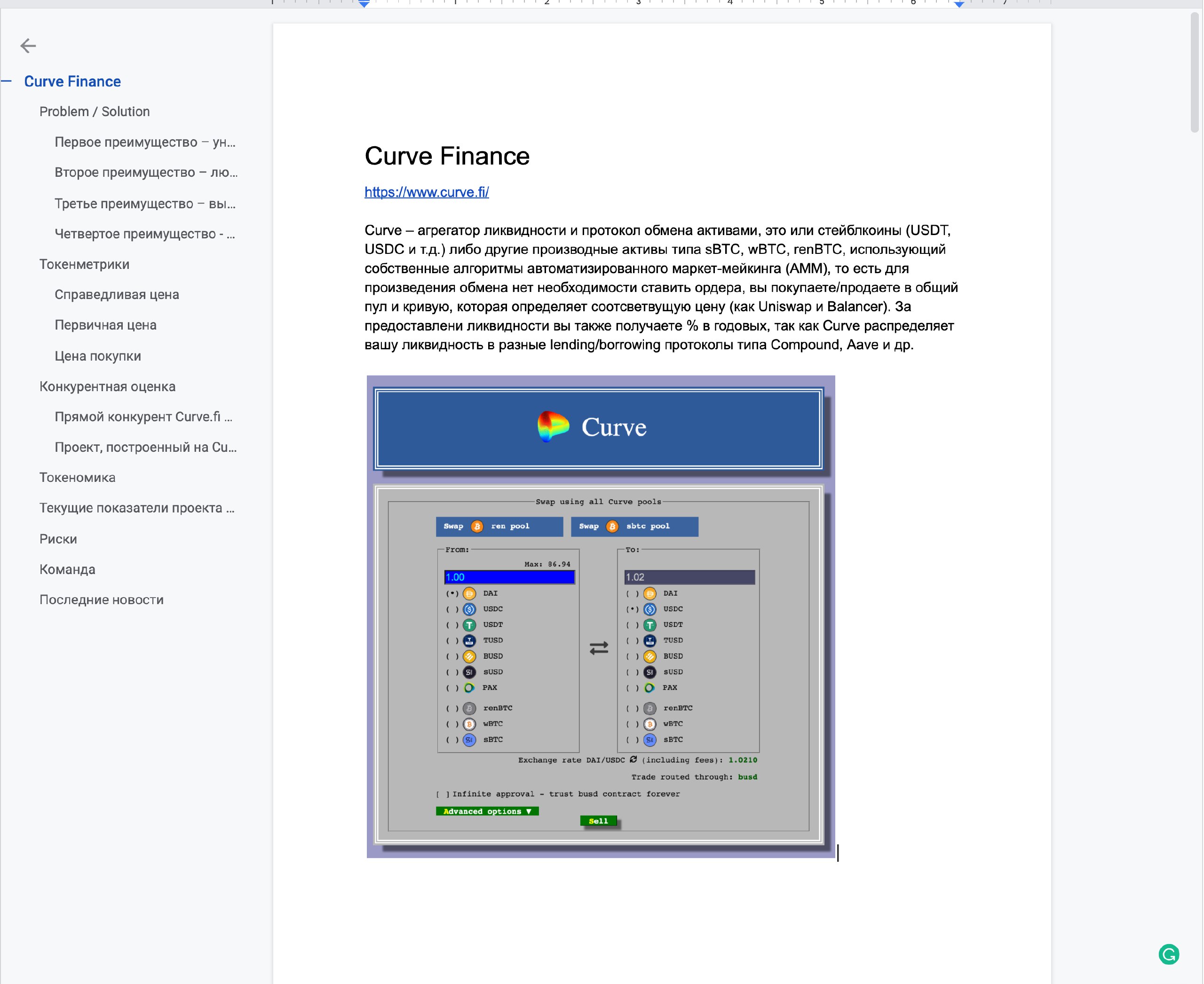Select the embedded Curve swap screenshot image
The image size is (1204, 984).
(601, 616)
